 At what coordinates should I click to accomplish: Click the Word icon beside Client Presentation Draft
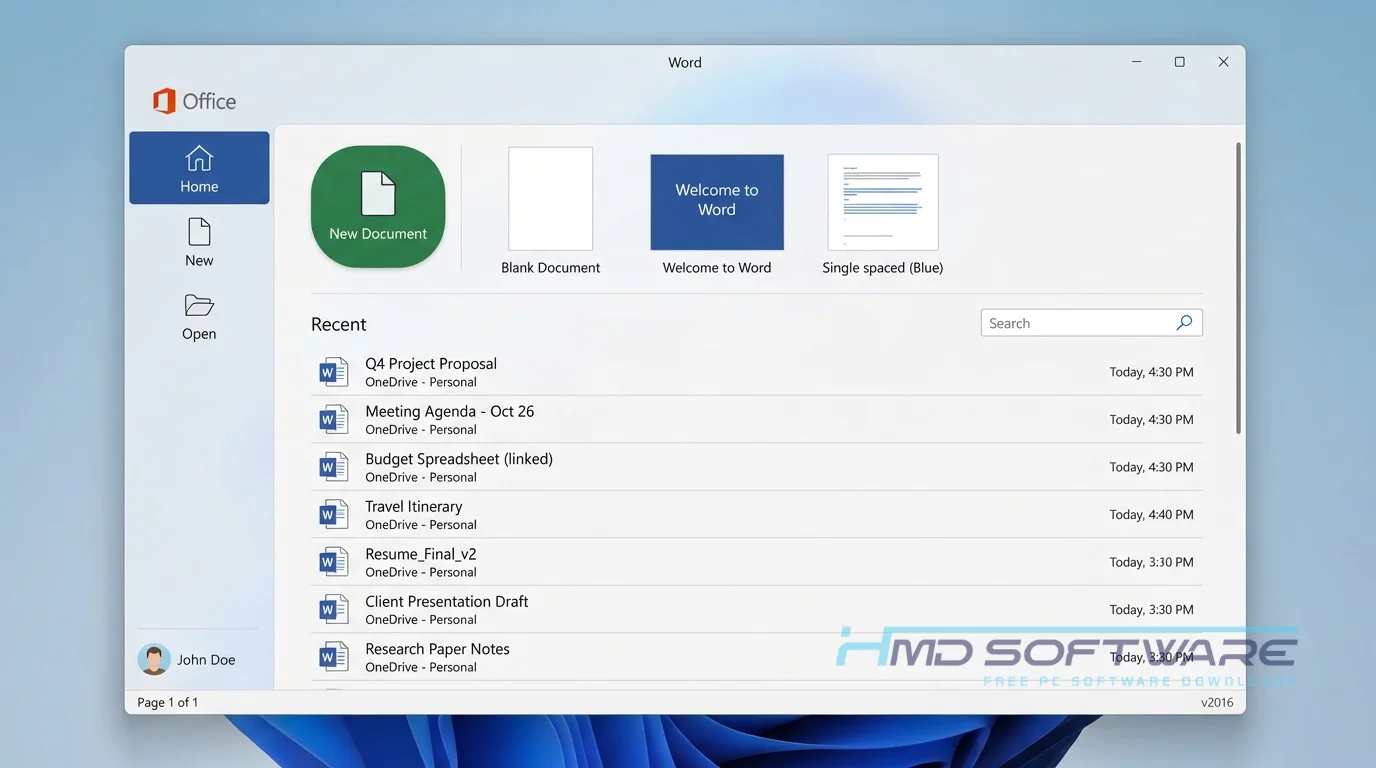coord(333,610)
